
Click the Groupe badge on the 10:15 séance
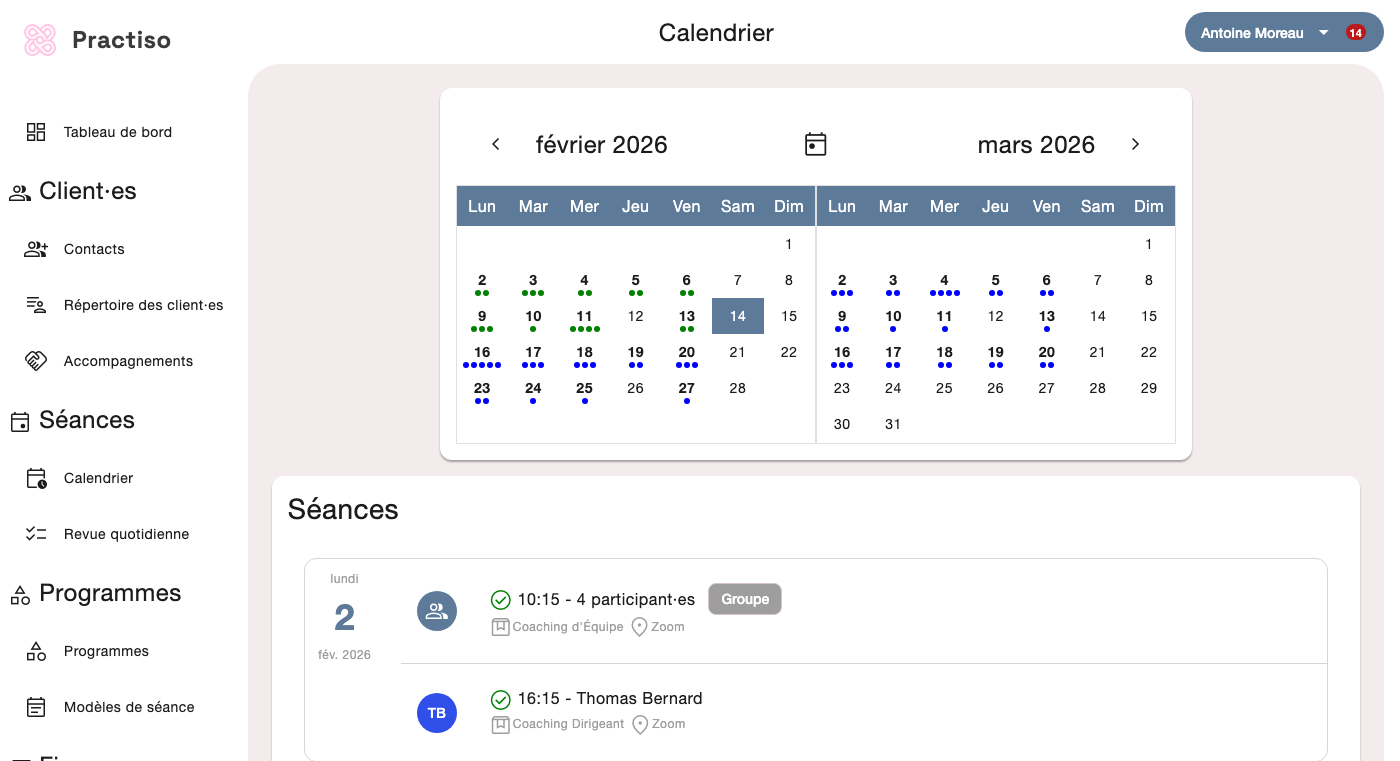pyautogui.click(x=744, y=598)
